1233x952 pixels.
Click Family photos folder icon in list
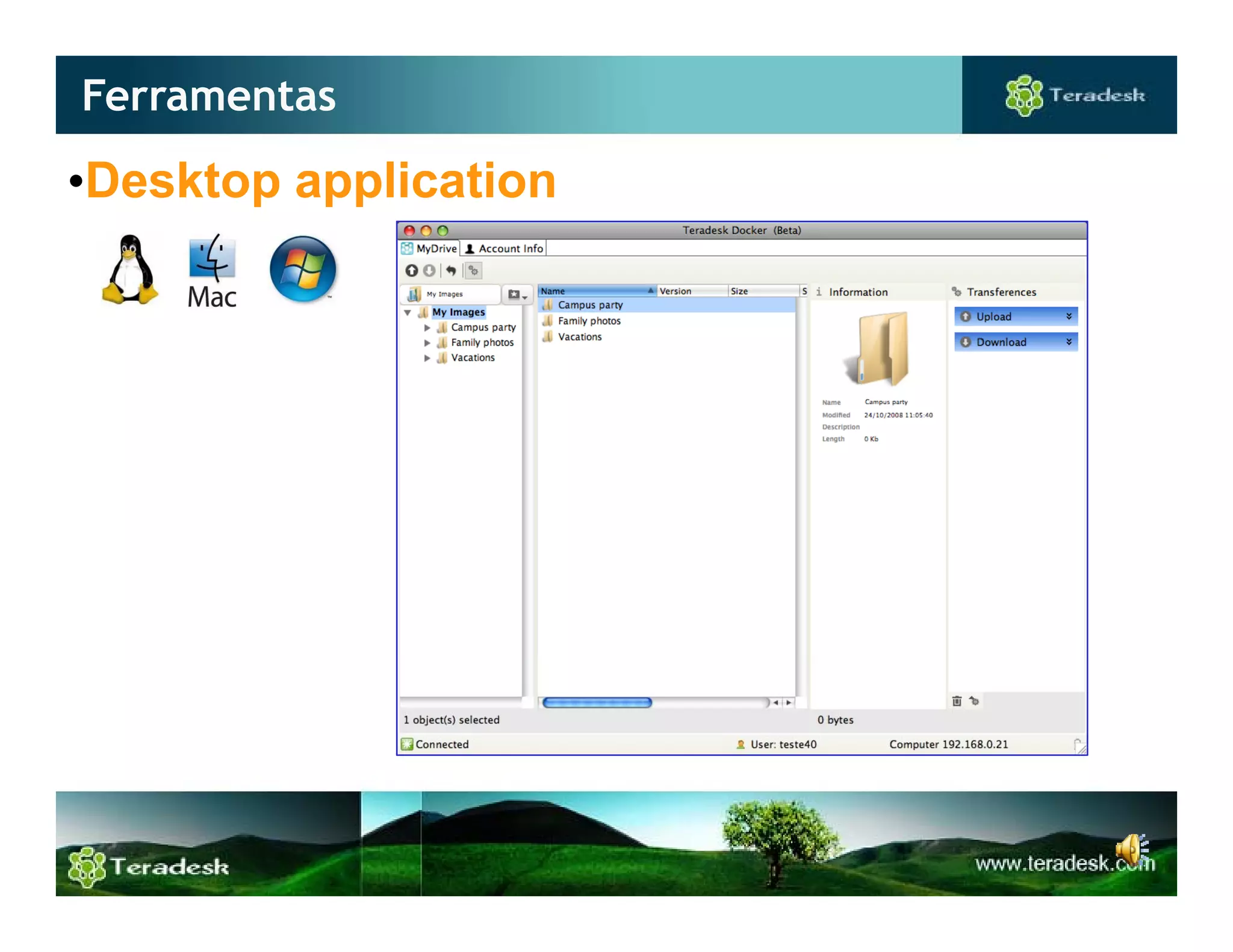click(x=548, y=321)
